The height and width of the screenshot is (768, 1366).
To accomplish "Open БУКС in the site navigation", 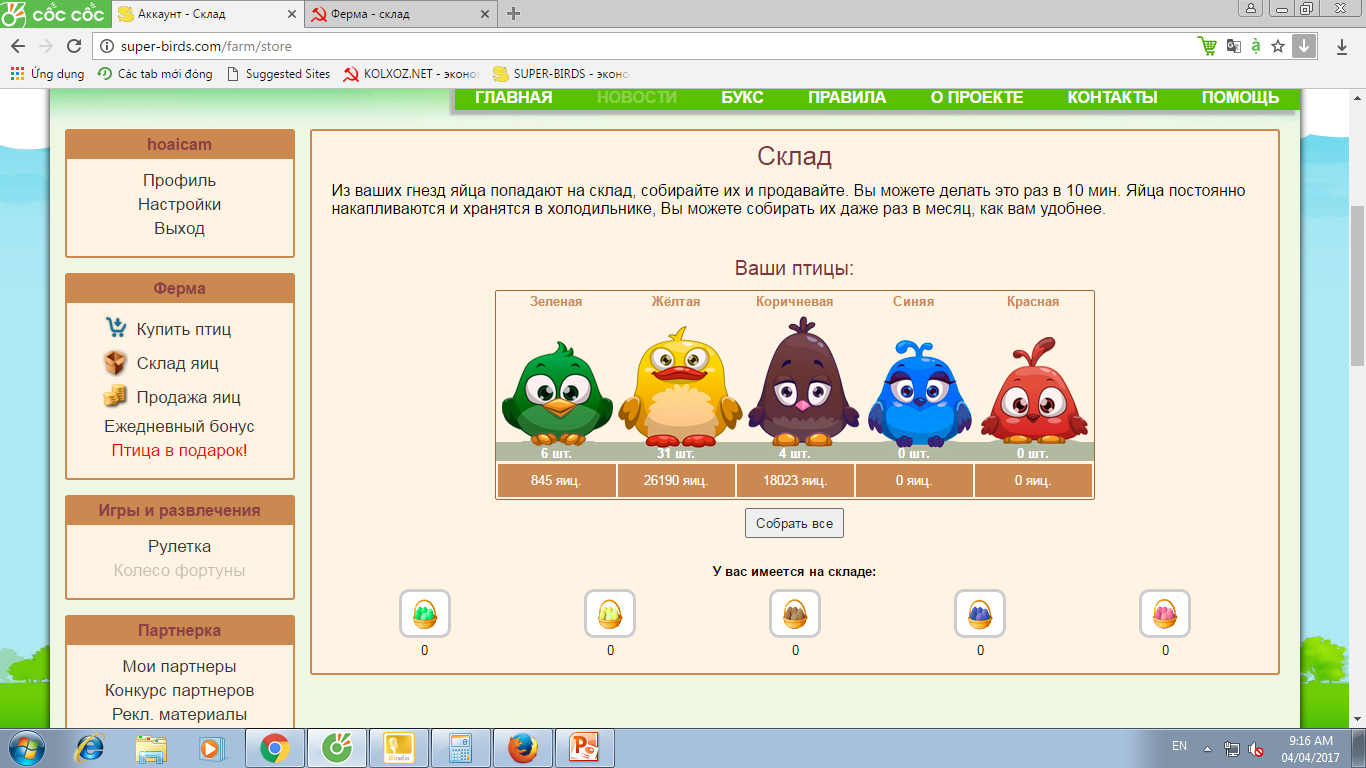I will click(x=742, y=97).
